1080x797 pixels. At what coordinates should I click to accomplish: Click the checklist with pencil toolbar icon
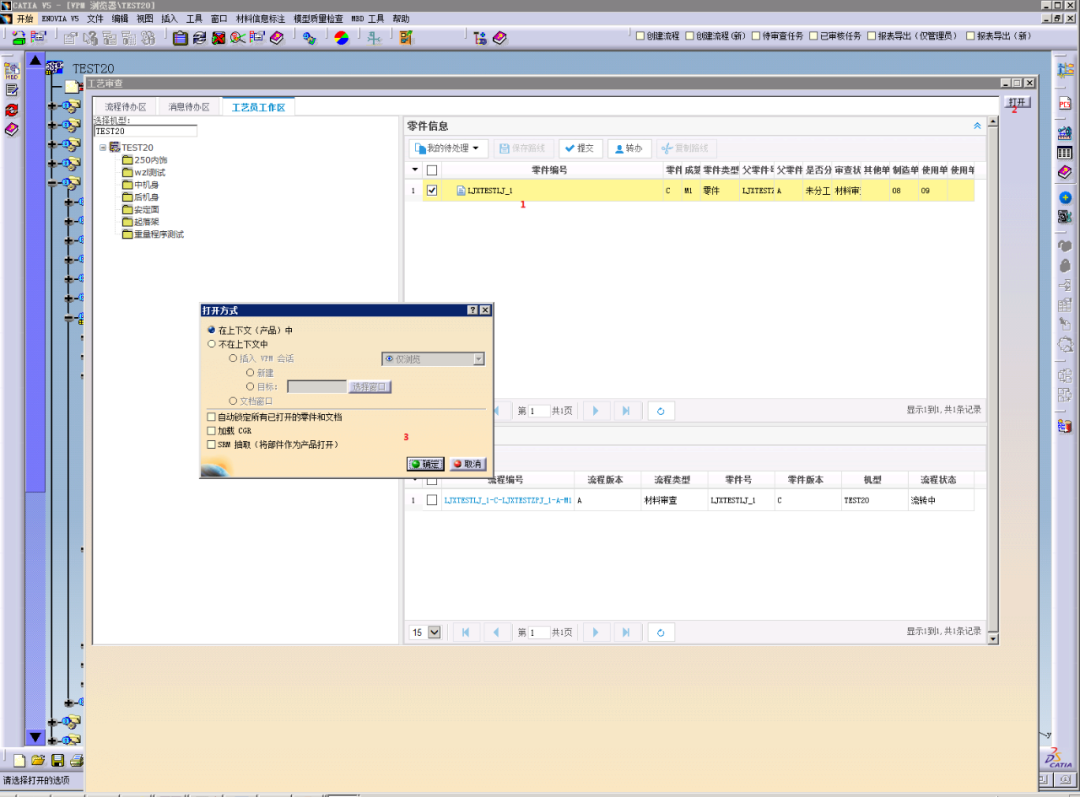coord(406,38)
